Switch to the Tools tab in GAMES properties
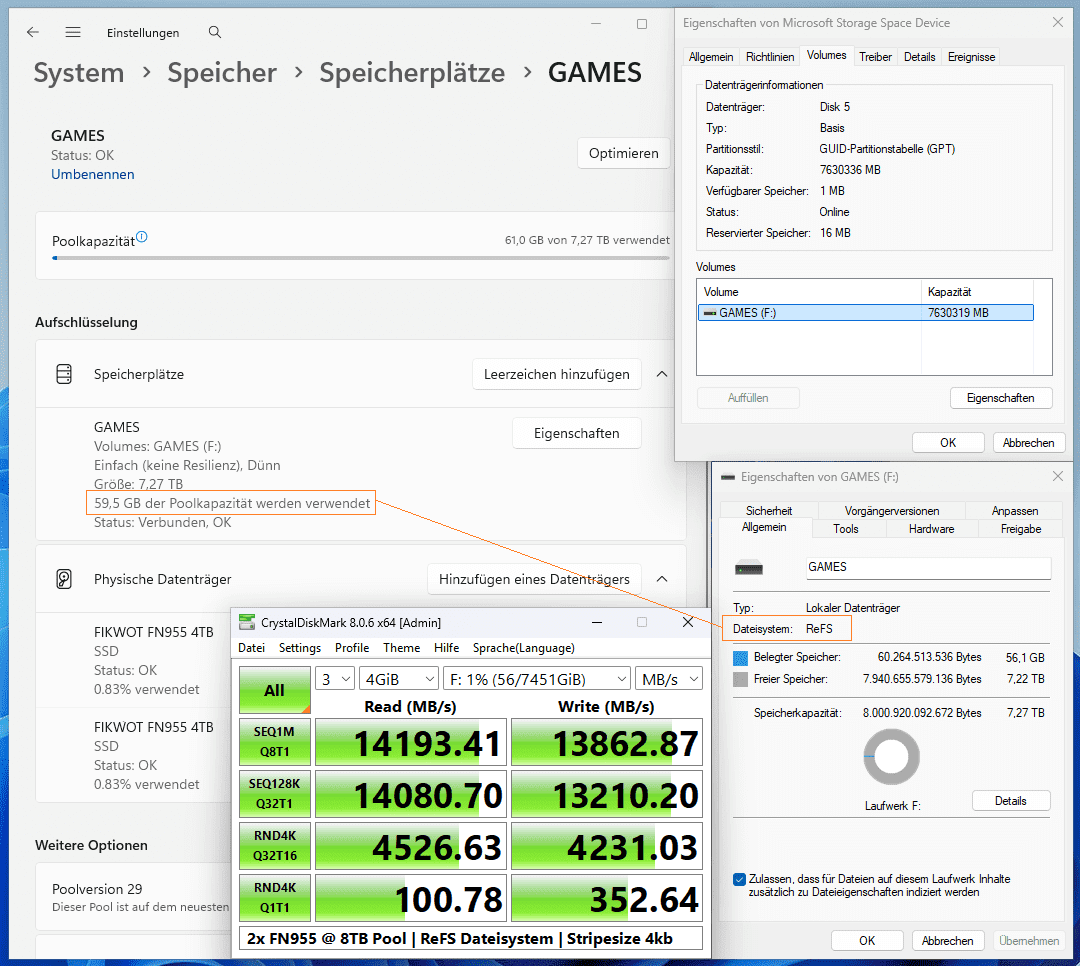Viewport: 1080px width, 966px height. [x=846, y=528]
